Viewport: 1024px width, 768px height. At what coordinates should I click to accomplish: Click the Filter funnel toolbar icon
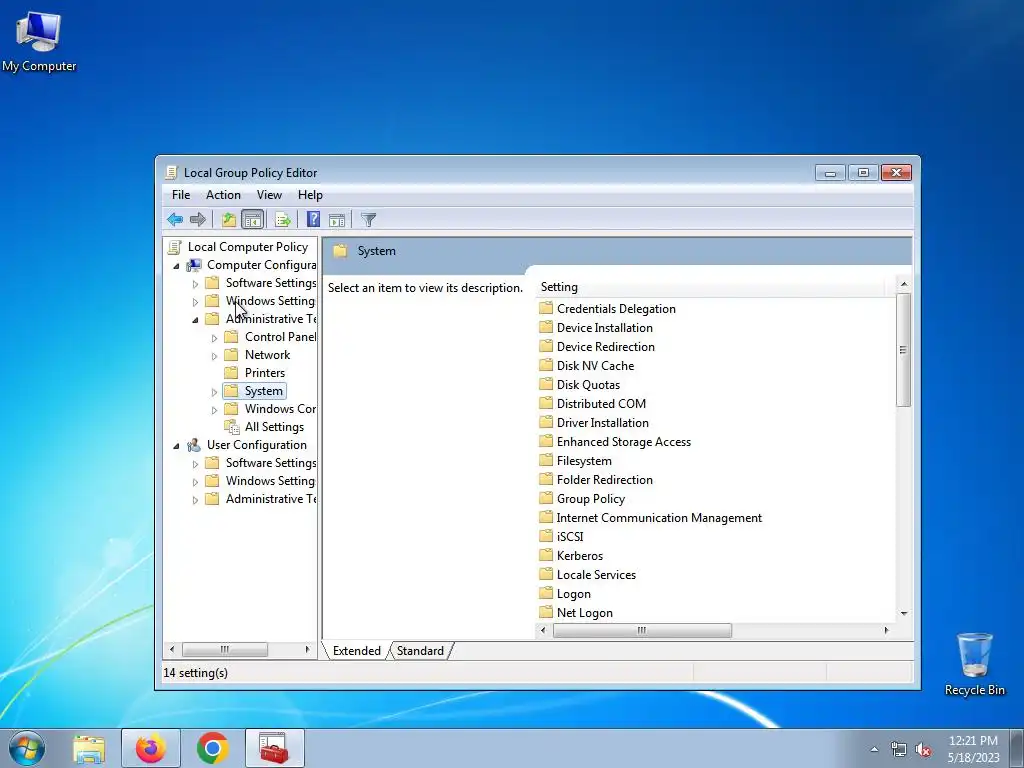pyautogui.click(x=368, y=220)
